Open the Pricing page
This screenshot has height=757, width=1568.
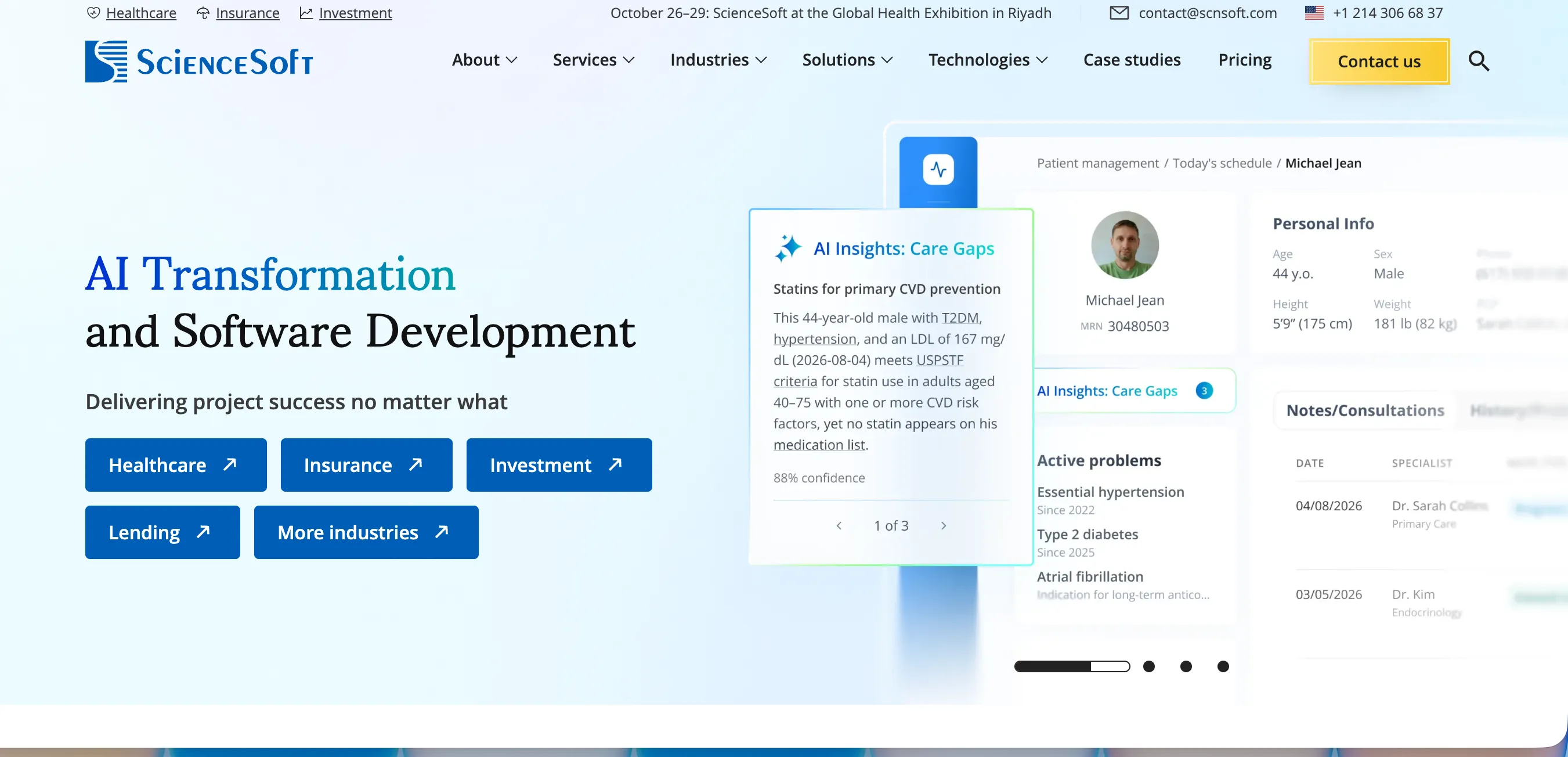click(1244, 60)
